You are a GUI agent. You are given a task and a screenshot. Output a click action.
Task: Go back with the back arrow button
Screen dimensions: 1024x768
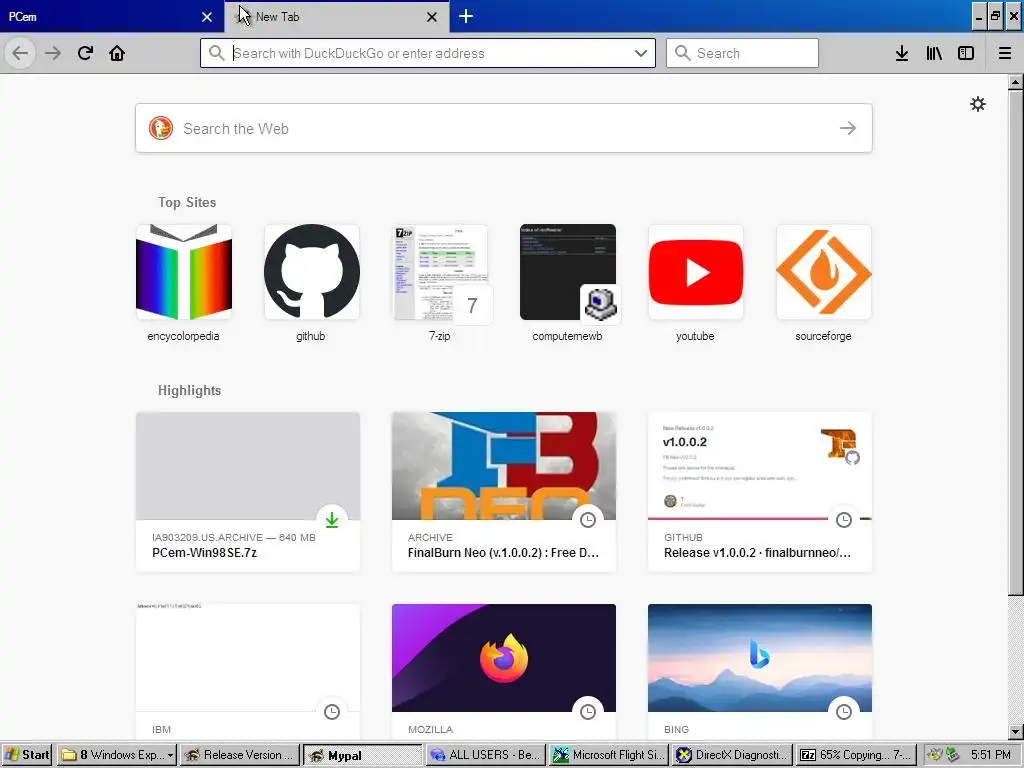(20, 53)
